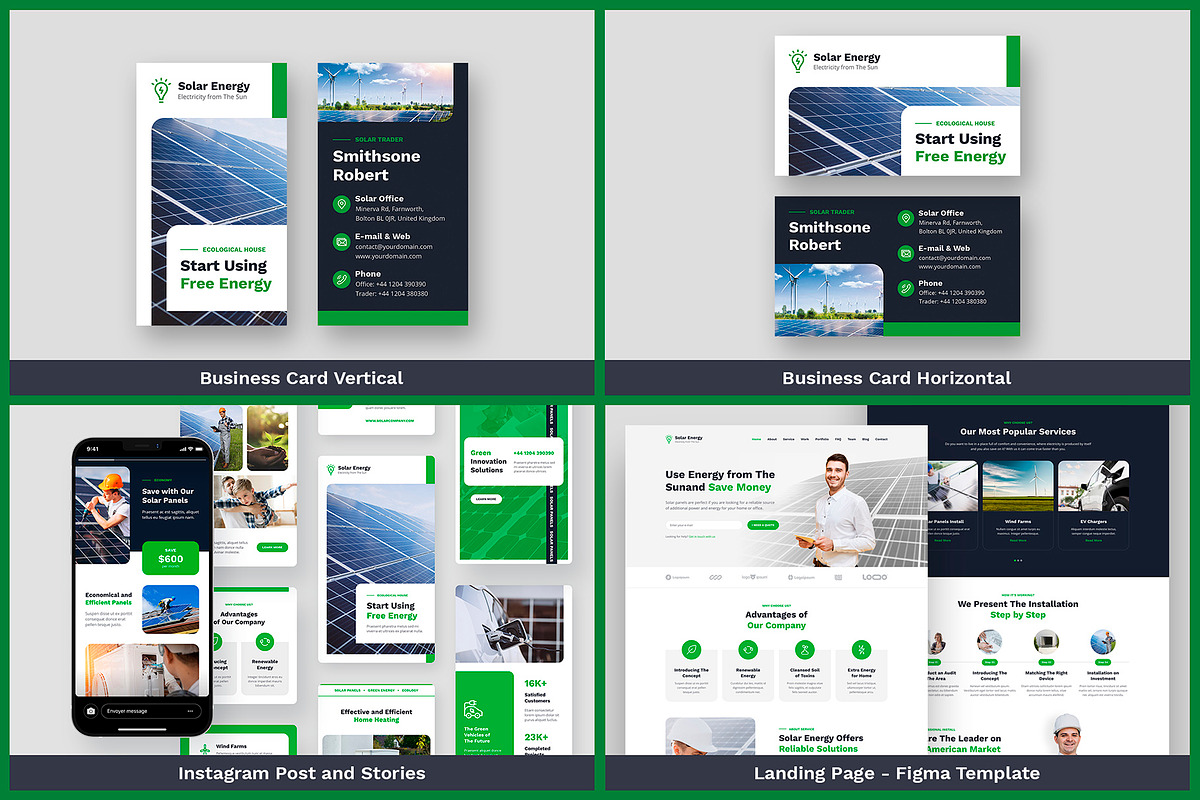Viewport: 1200px width, 800px height.
Task: Click the Get in touch with us link
Action: tap(702, 536)
